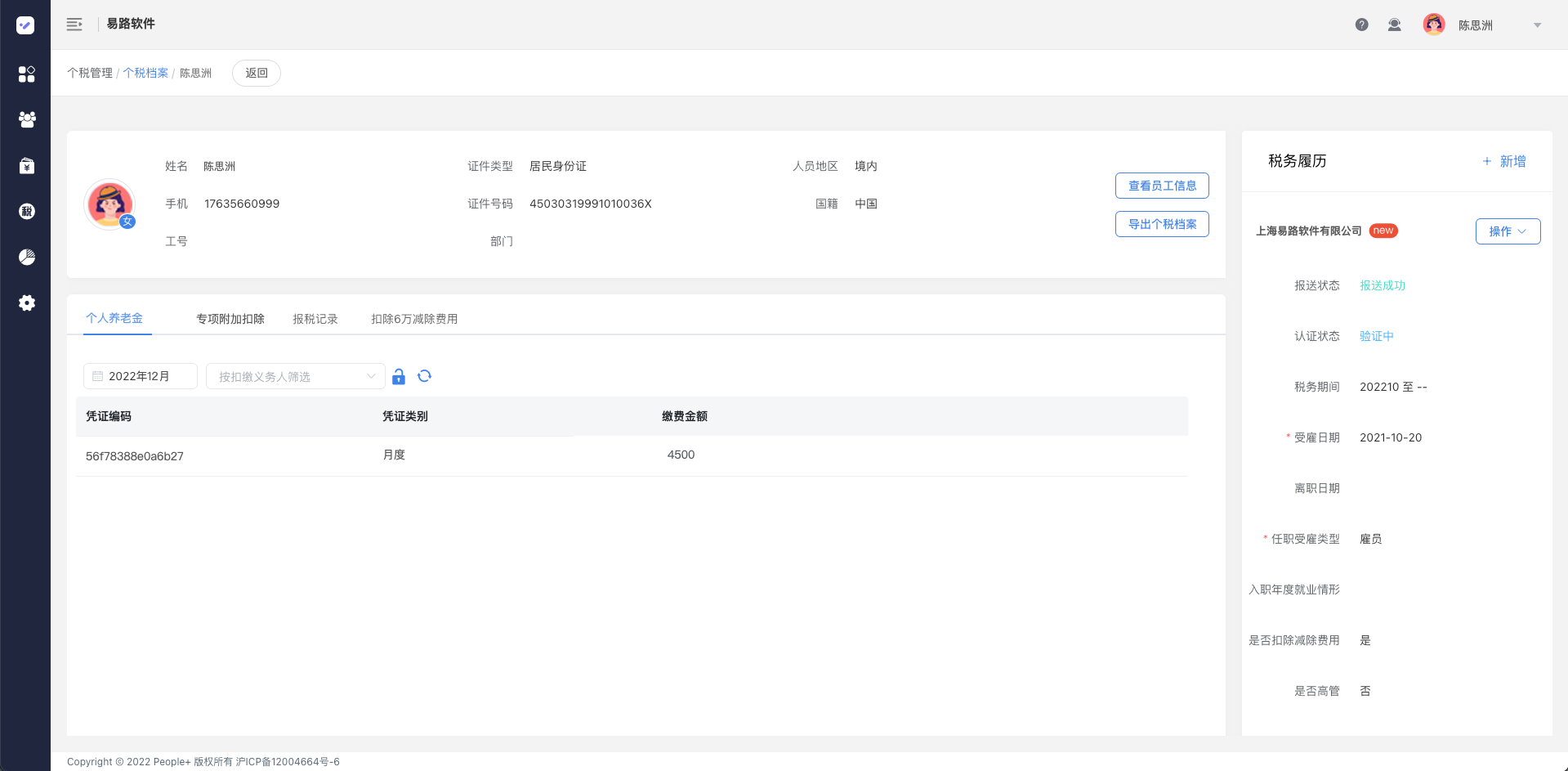The height and width of the screenshot is (771, 1568).
Task: Click the help question mark icon
Action: click(1361, 25)
